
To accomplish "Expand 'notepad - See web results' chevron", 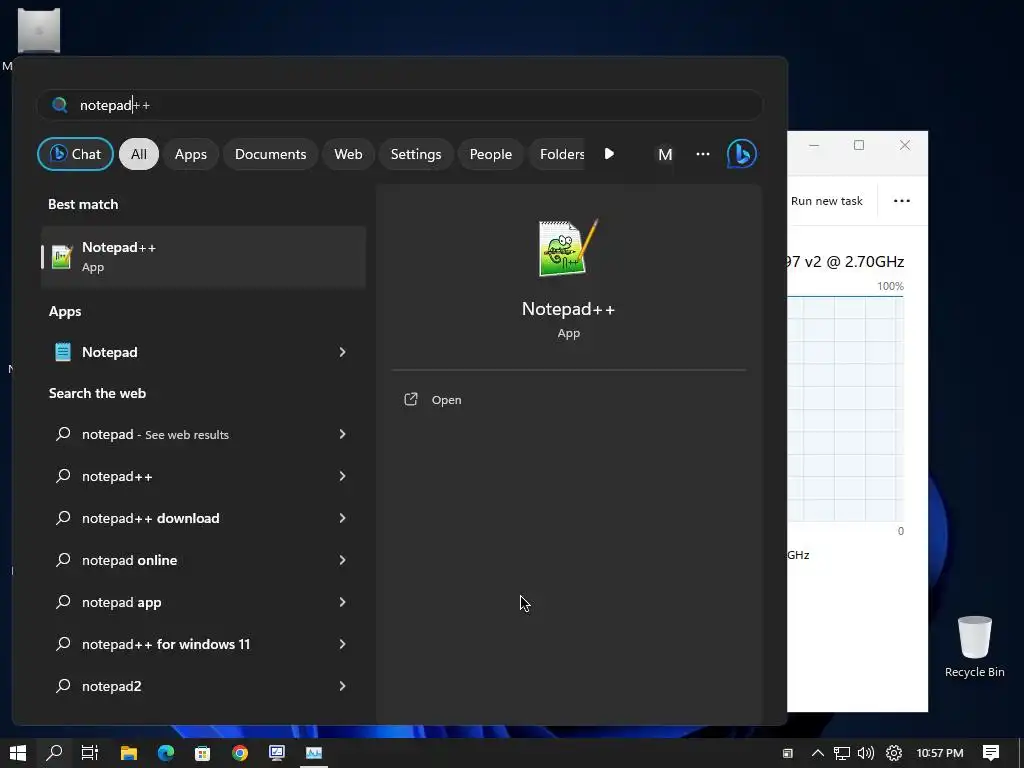I will [x=342, y=434].
